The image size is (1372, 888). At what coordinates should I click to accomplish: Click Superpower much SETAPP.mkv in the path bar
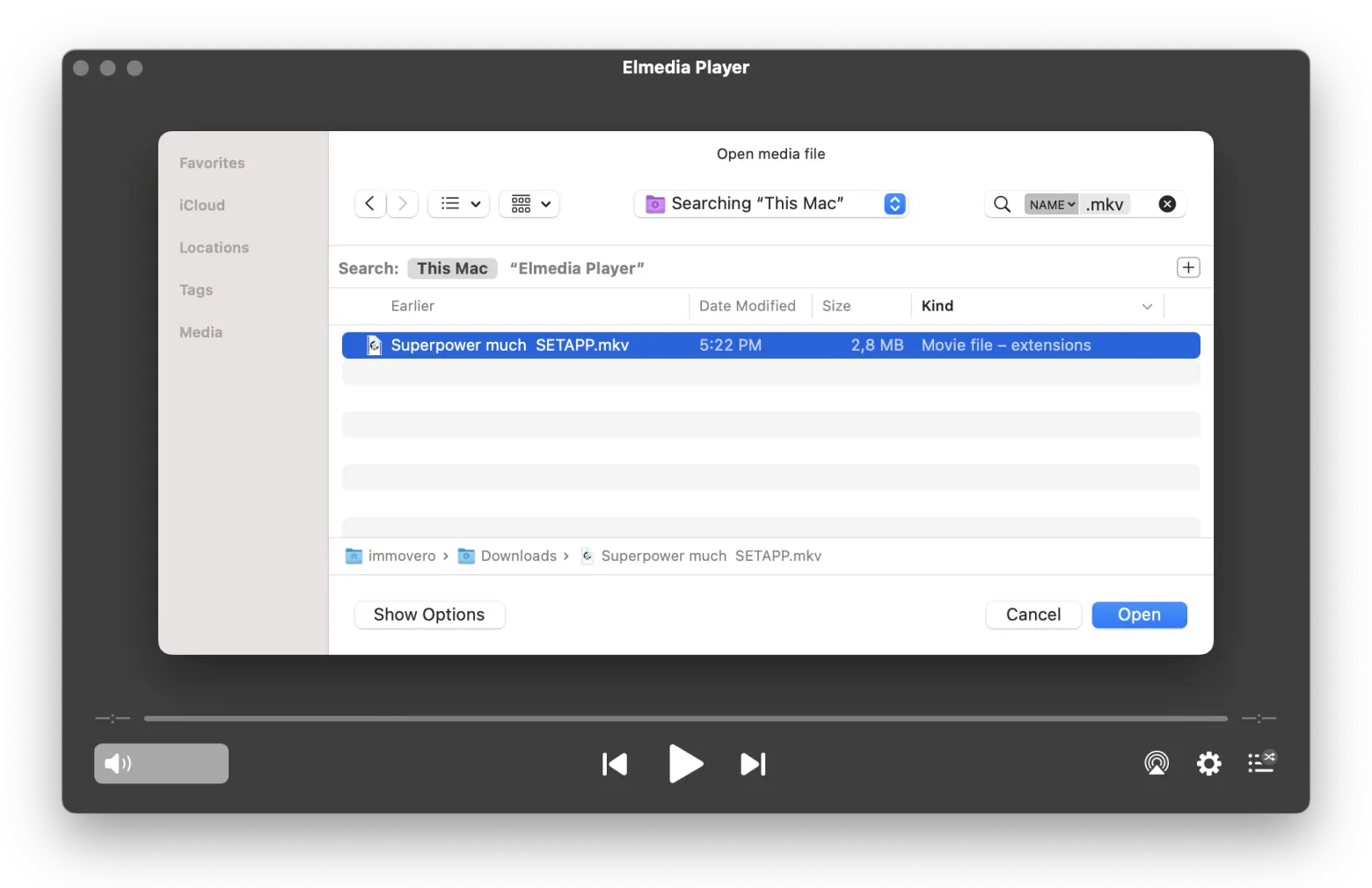pos(701,556)
